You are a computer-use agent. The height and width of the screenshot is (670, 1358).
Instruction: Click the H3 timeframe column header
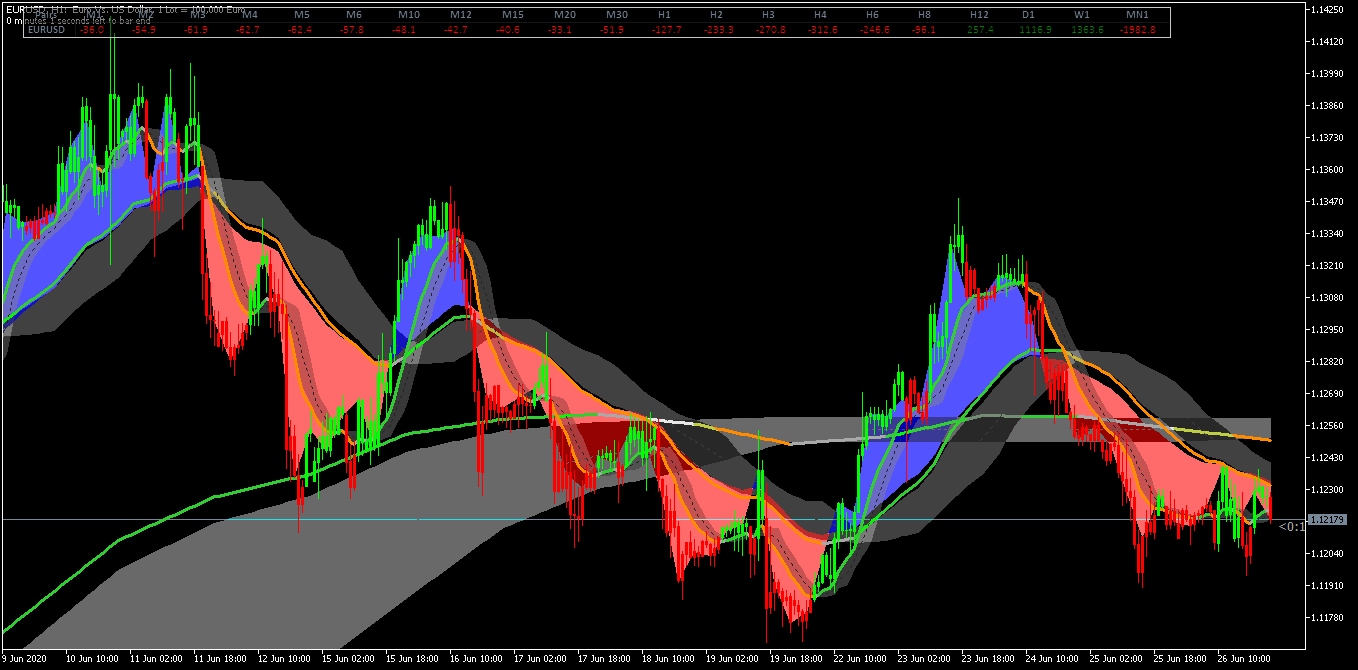pos(769,15)
